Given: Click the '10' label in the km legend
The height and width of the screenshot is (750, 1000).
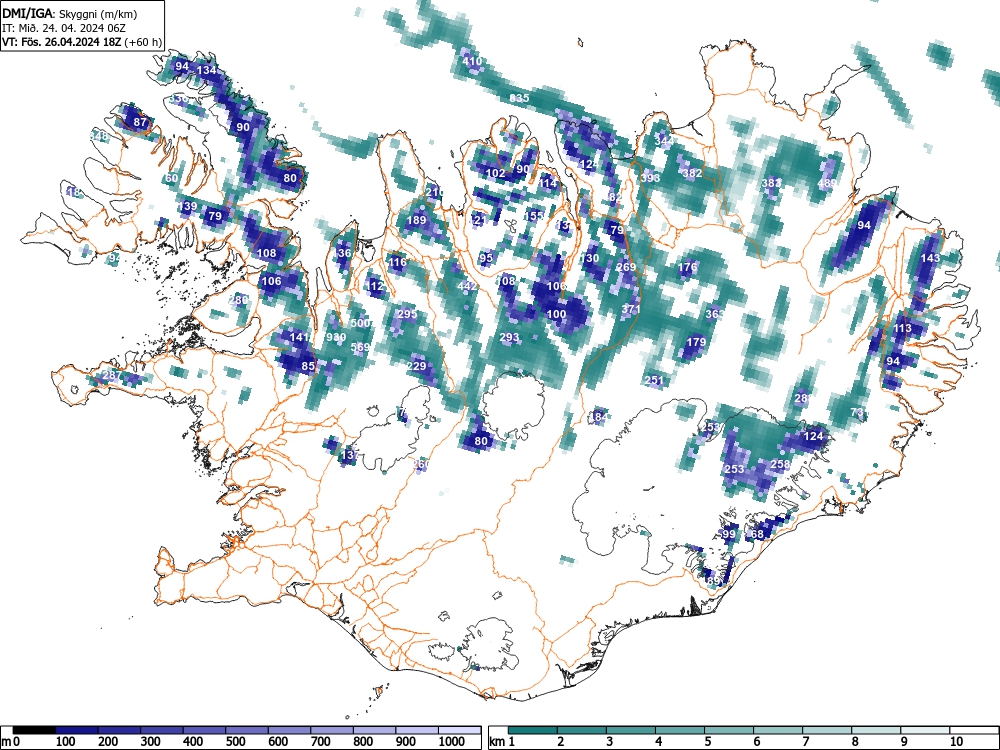Looking at the screenshot, I should pos(955,742).
